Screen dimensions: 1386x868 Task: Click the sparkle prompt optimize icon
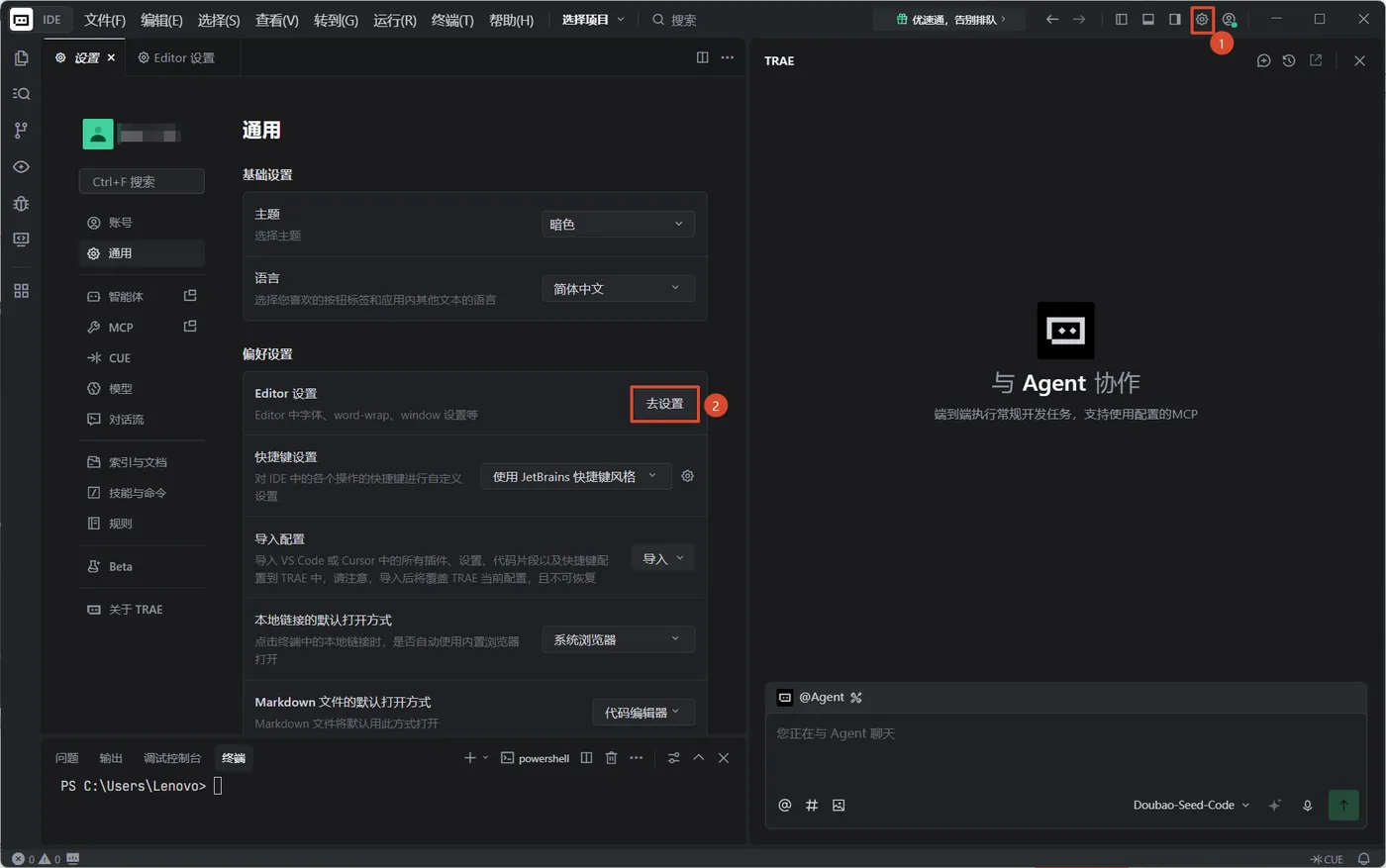[x=1275, y=805]
